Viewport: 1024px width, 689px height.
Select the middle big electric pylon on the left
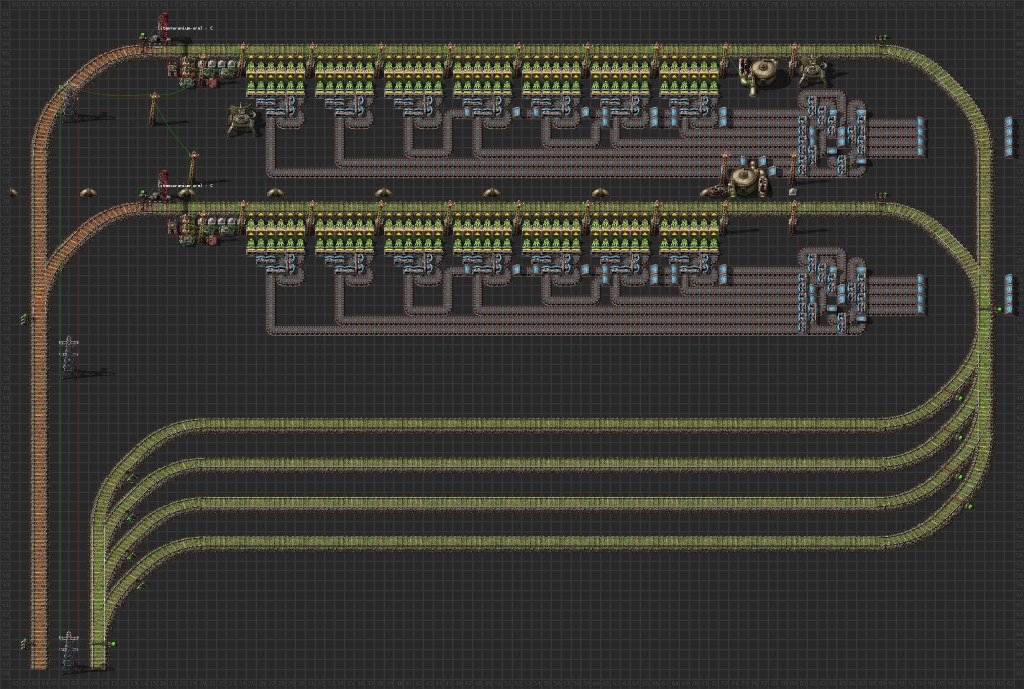tap(69, 356)
